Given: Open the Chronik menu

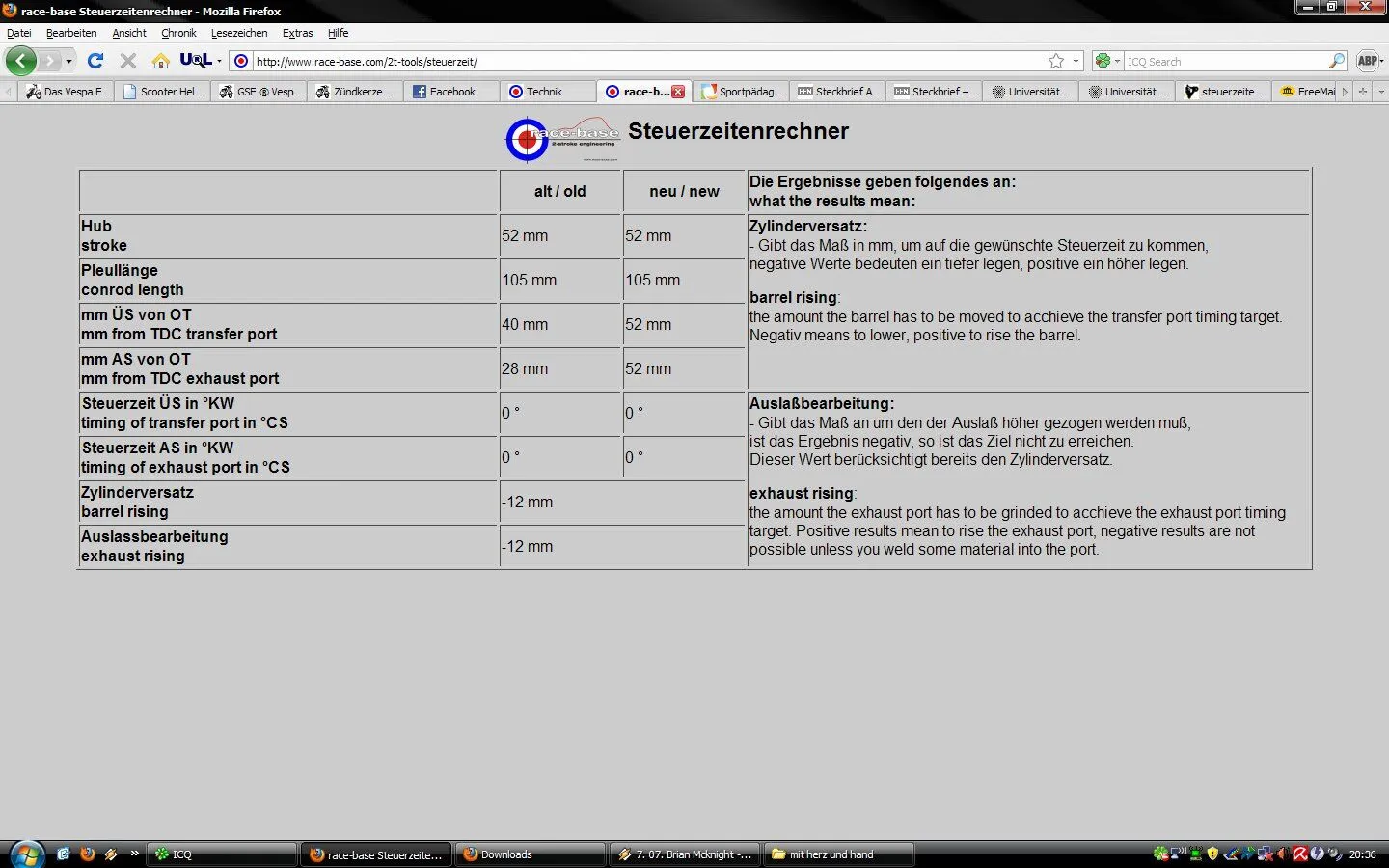Looking at the screenshot, I should pos(178,33).
